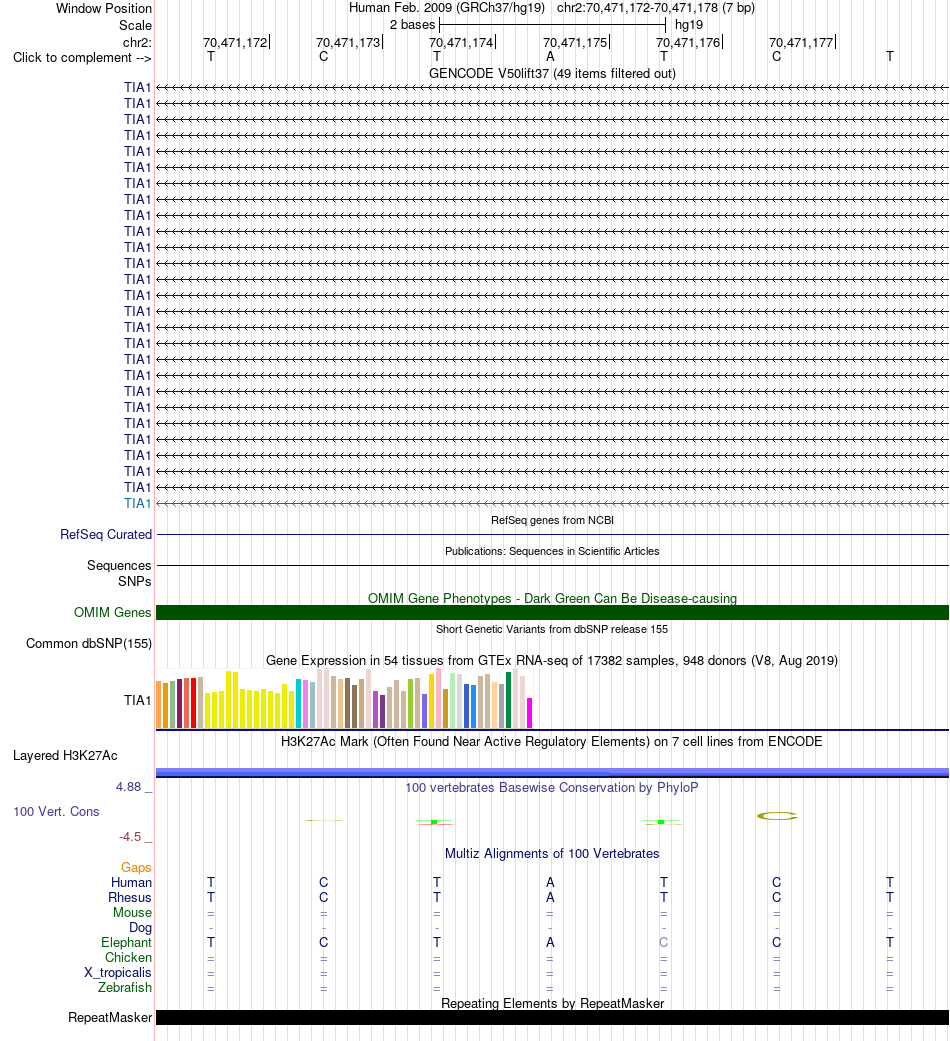This screenshot has width=950, height=1041.
Task: Click the -4.5 PhyloP lower scale value
Action: (131, 837)
